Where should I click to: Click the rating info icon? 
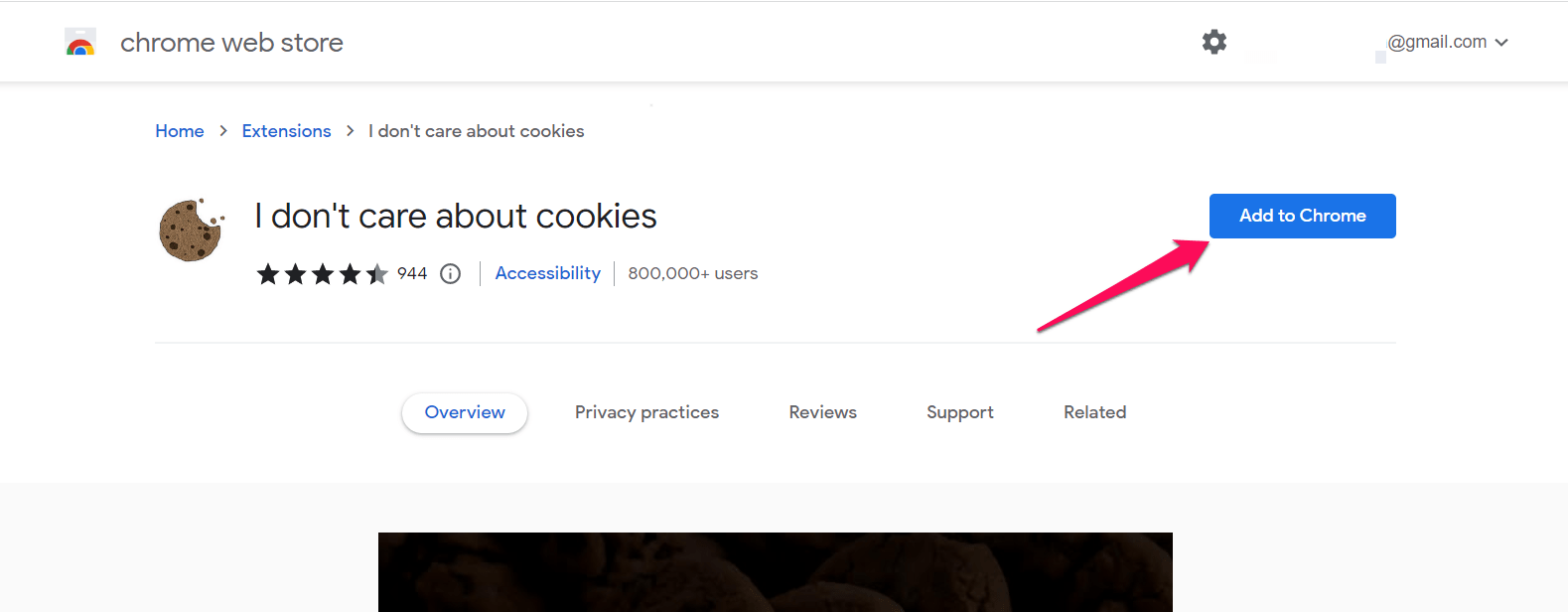[x=451, y=274]
